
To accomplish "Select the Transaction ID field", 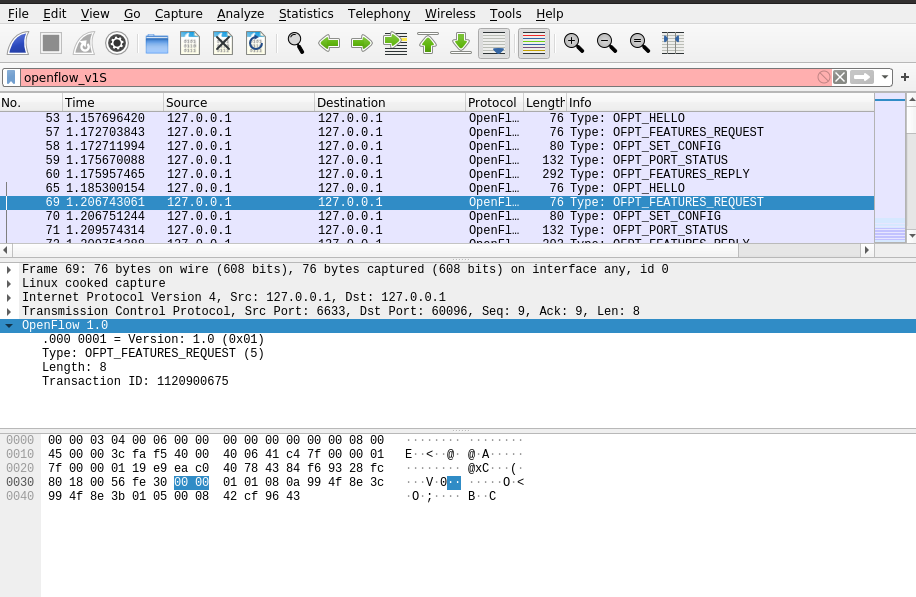I will click(135, 381).
